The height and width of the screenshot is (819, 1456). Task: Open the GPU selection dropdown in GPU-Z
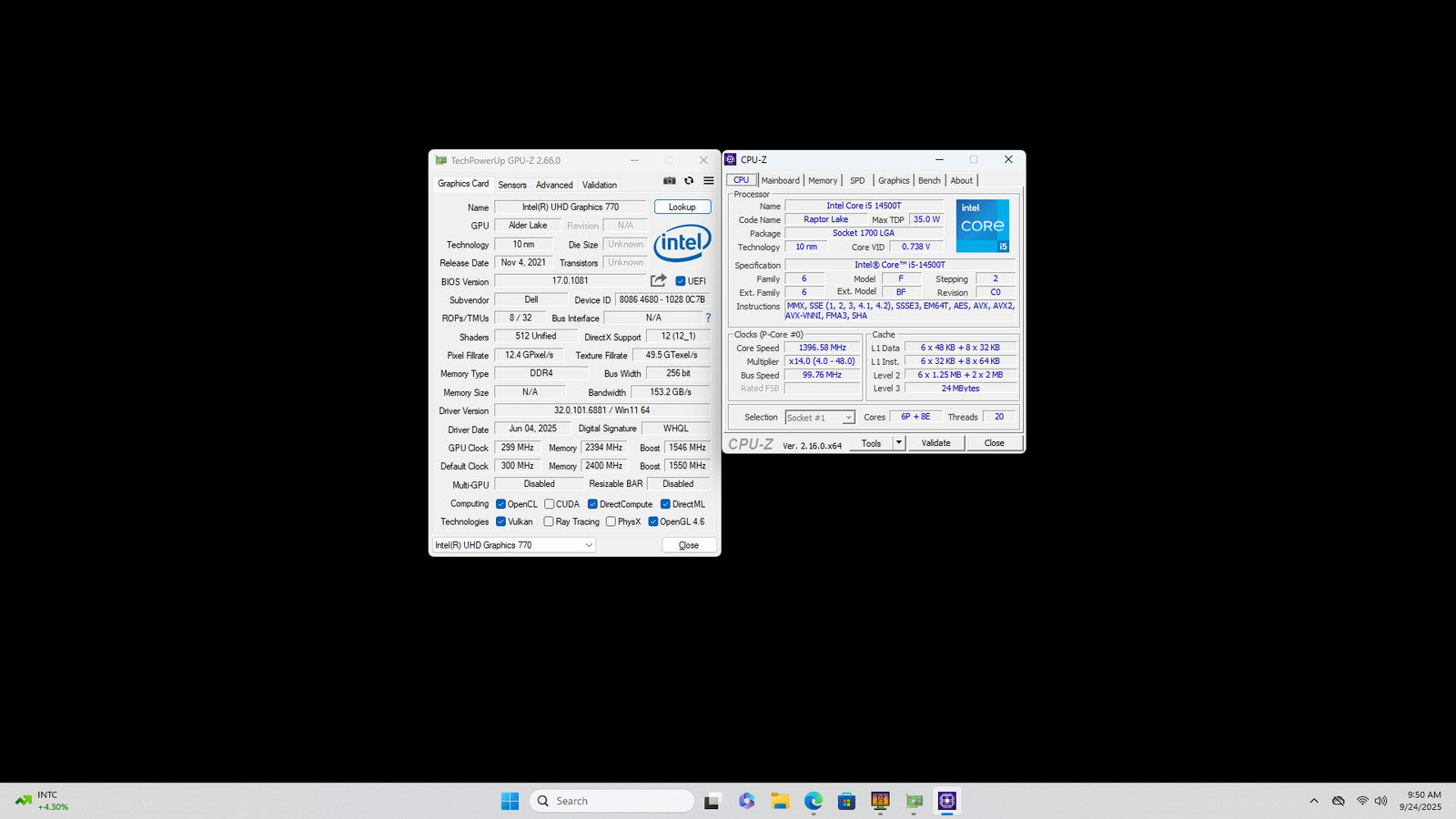(x=513, y=545)
